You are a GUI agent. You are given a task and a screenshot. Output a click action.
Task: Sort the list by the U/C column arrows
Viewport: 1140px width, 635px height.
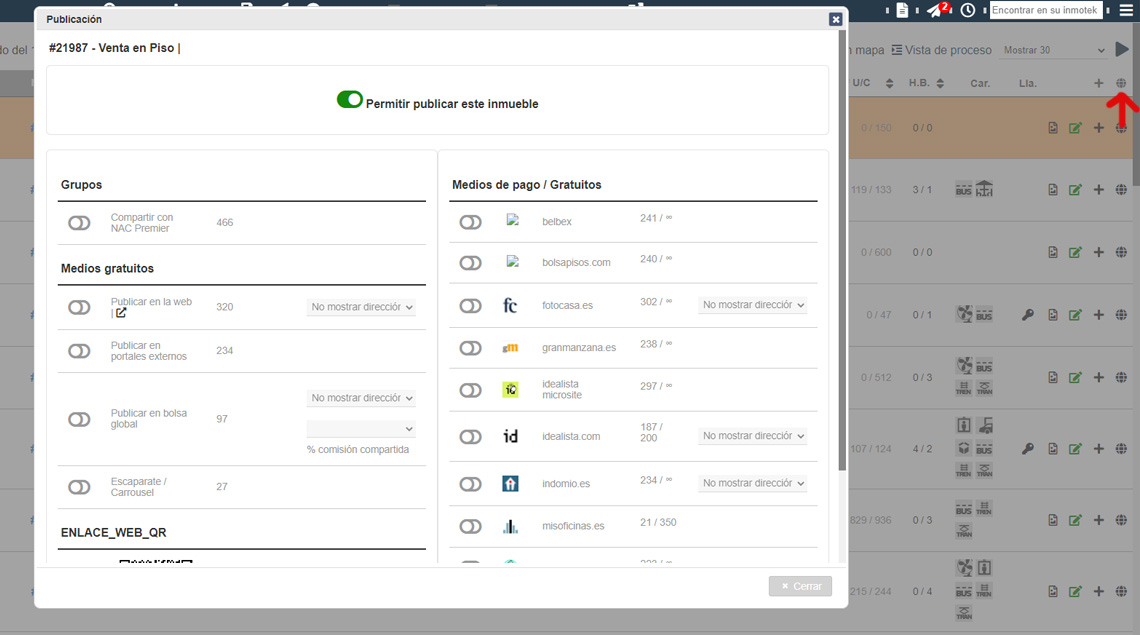tap(889, 83)
